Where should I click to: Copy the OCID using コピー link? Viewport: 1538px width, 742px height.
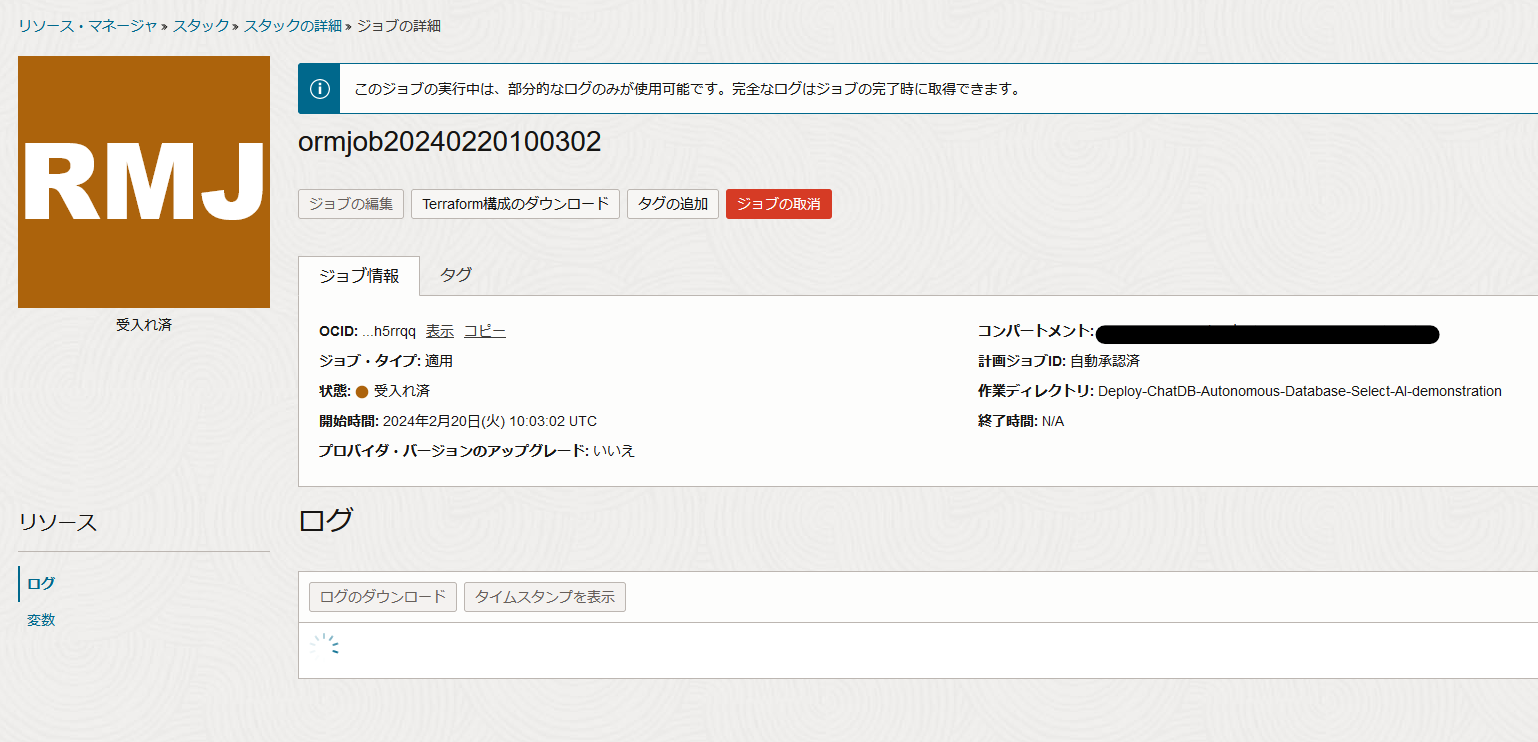485,331
